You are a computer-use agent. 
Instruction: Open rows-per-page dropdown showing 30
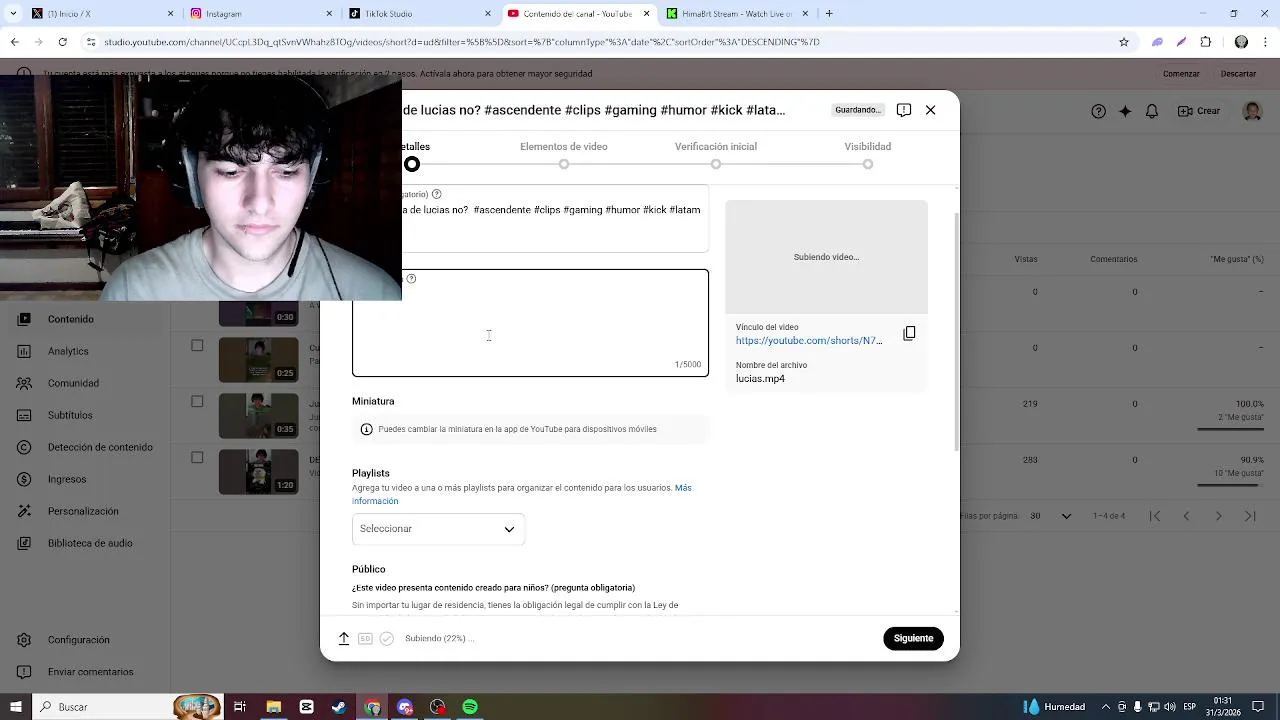click(1050, 516)
